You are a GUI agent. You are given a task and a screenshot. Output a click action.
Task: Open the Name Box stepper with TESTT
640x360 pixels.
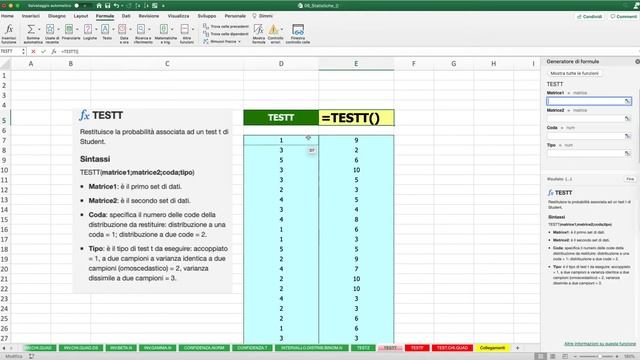23,51
